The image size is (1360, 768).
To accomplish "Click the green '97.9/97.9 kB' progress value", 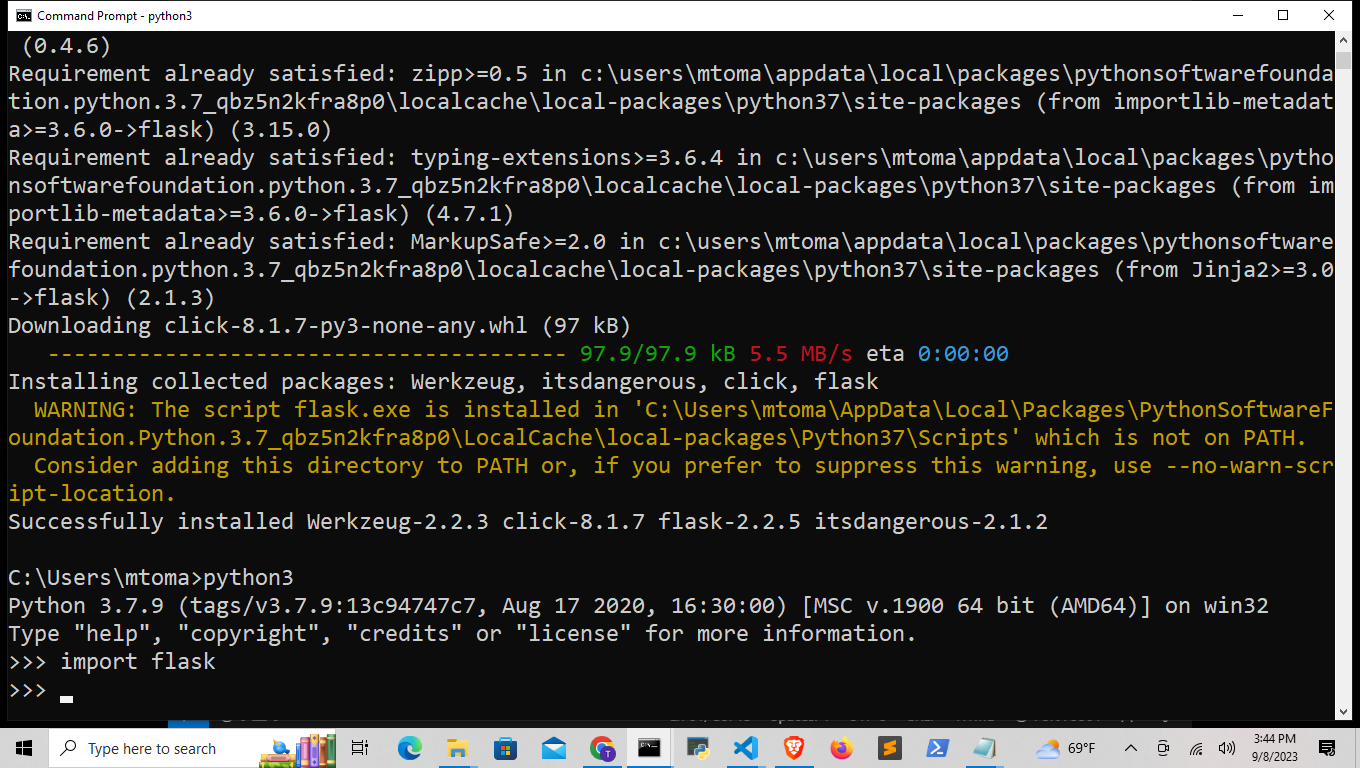I will point(657,353).
